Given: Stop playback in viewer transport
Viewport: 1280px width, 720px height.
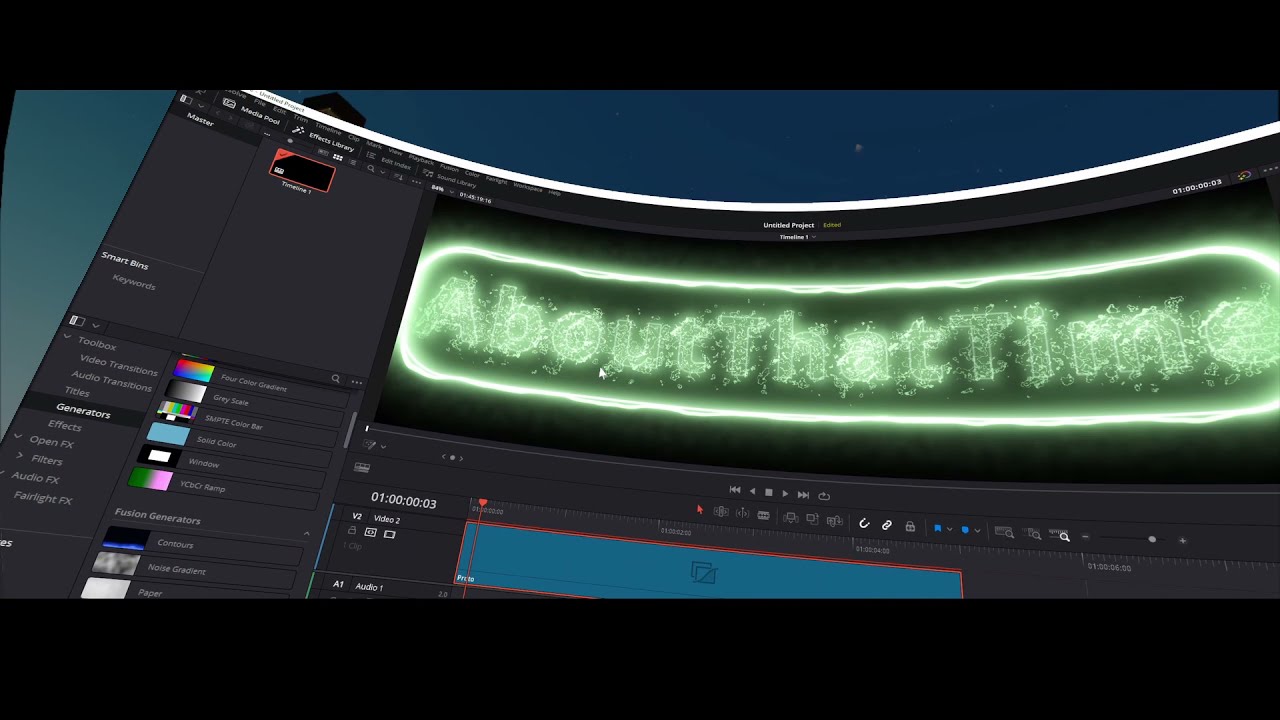Looking at the screenshot, I should coord(768,492).
